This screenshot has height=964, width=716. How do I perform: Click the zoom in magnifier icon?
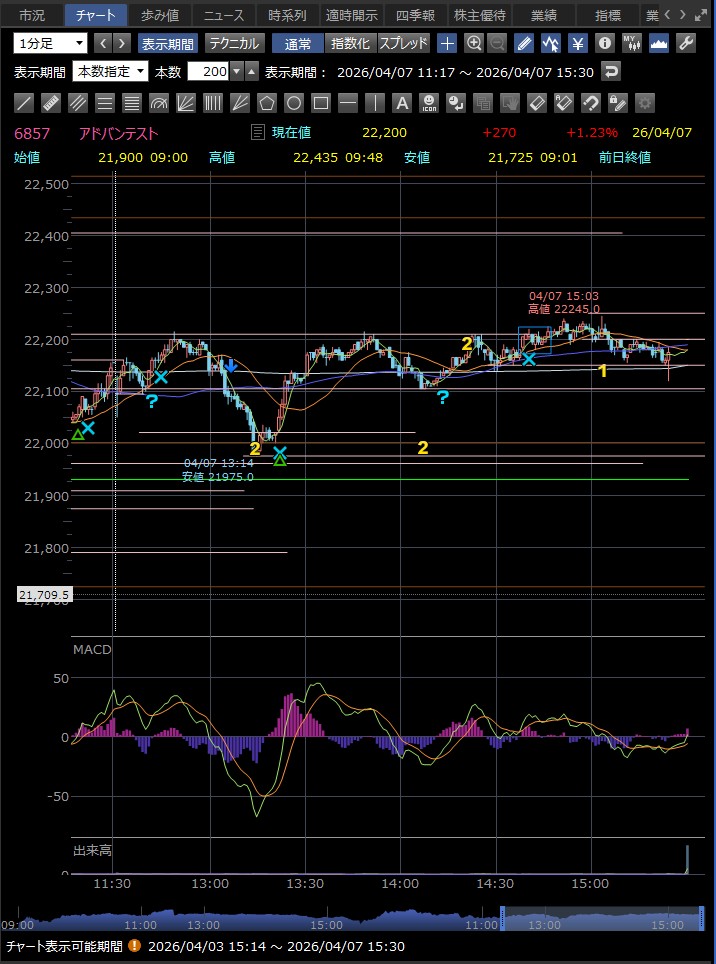coord(473,43)
